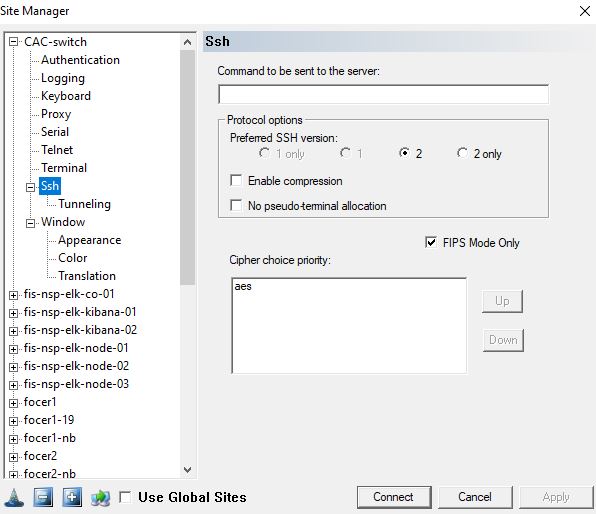This screenshot has width=596, height=514.
Task: Select the fis-nsp-elk-co-01 site label
Action: click(69, 294)
